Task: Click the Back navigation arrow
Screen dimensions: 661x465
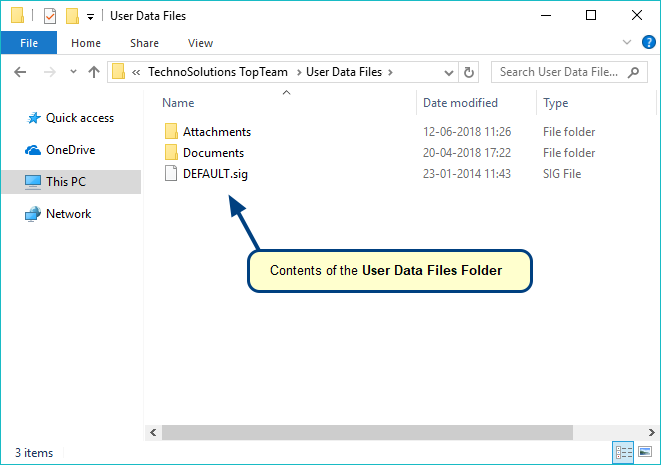Action: (x=21, y=72)
